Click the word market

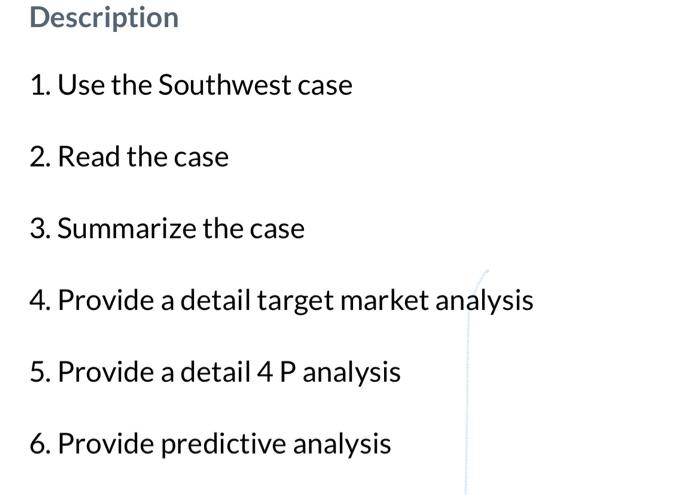click(x=384, y=299)
